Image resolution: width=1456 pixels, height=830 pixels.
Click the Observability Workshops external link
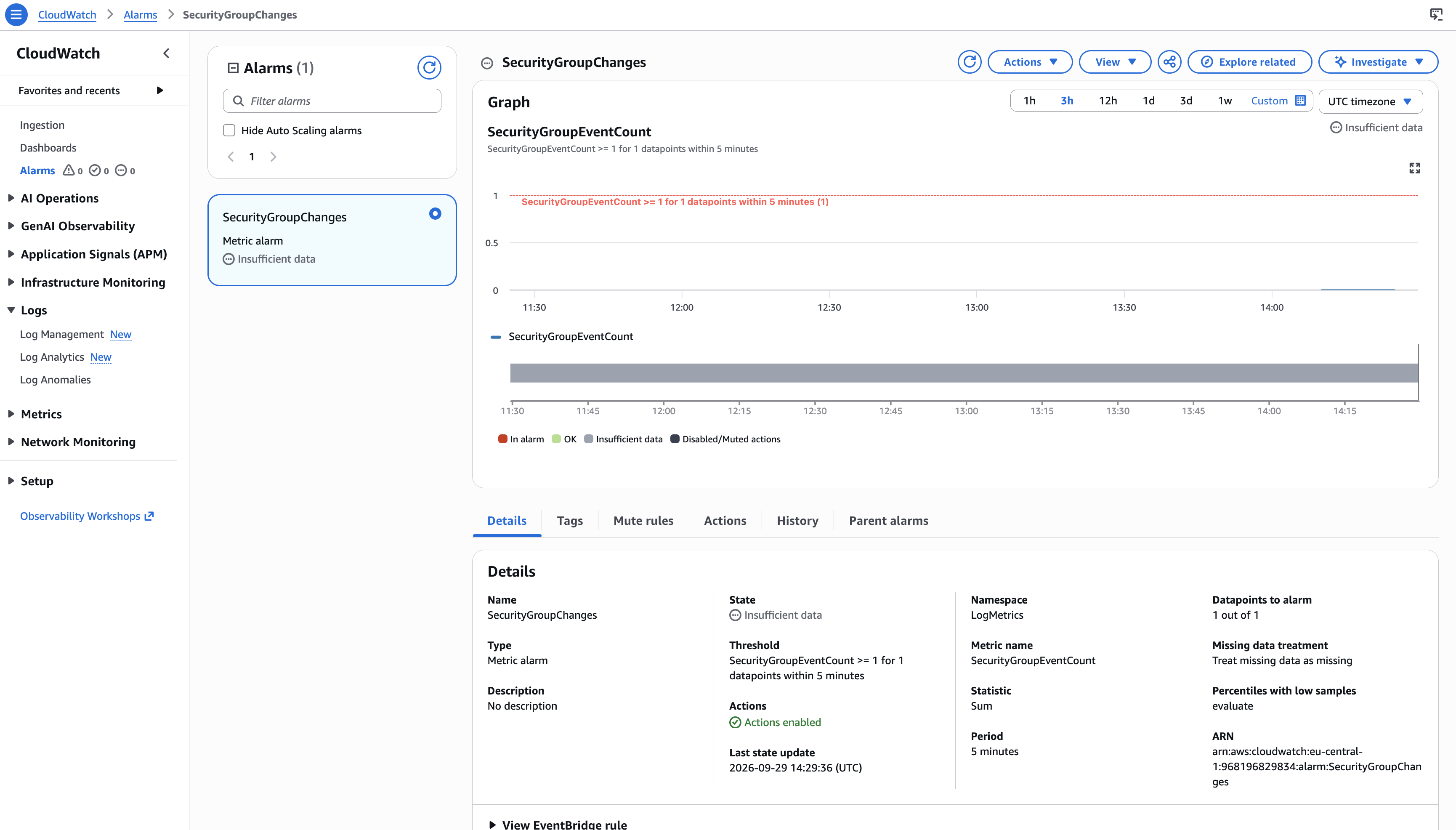coord(87,516)
